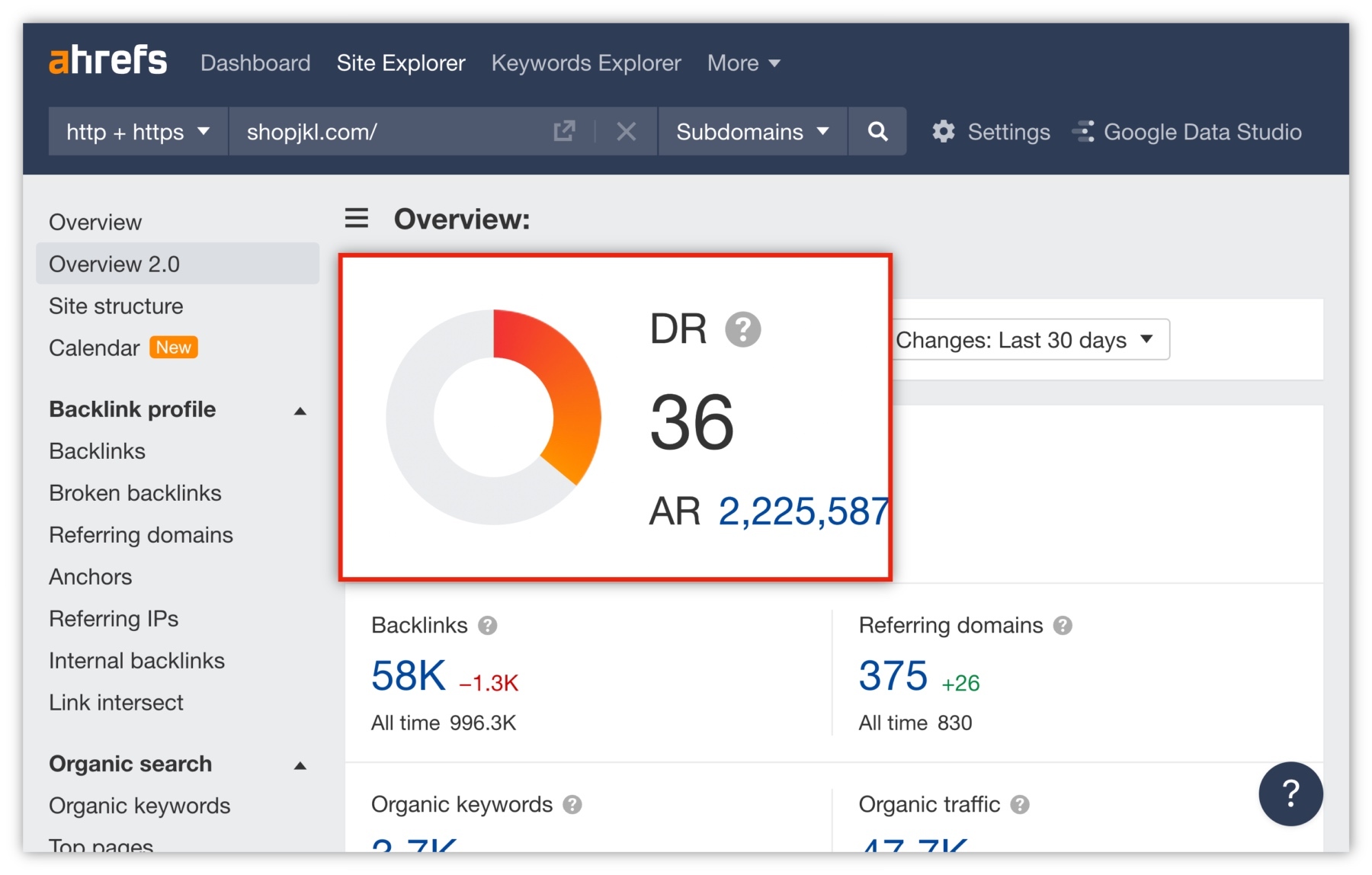Screen dimensions: 1372x875
Task: Open the floating help chat button
Action: point(1290,793)
